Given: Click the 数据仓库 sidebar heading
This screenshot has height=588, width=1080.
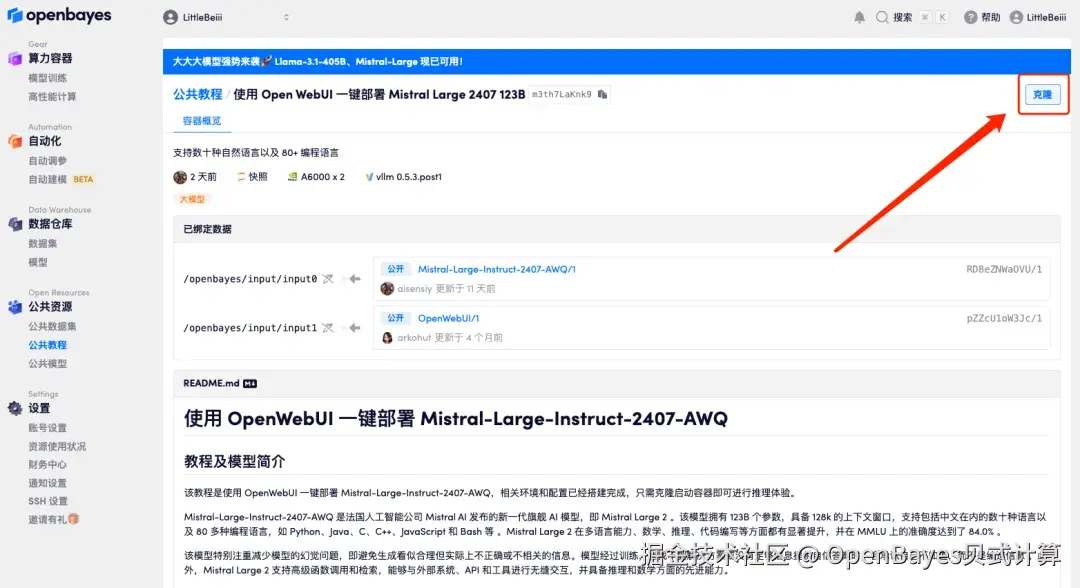Looking at the screenshot, I should coord(50,224).
